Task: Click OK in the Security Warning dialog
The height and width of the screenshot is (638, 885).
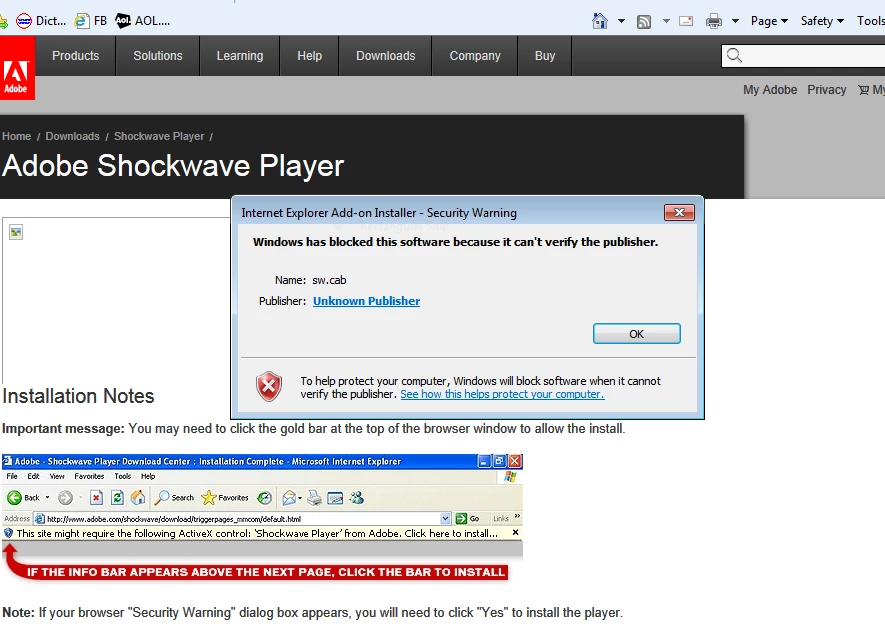Action: (x=637, y=334)
